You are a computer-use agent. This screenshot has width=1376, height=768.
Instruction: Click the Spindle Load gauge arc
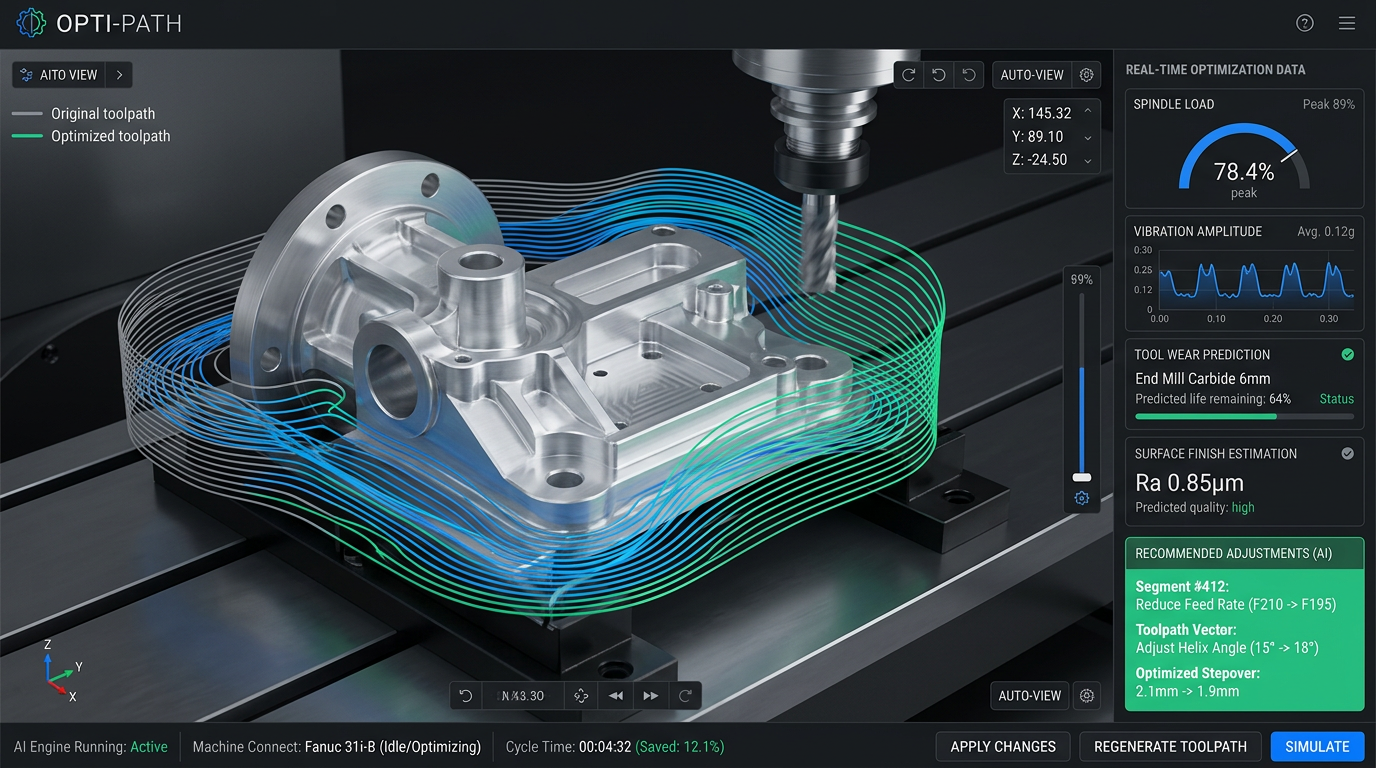(x=1244, y=155)
